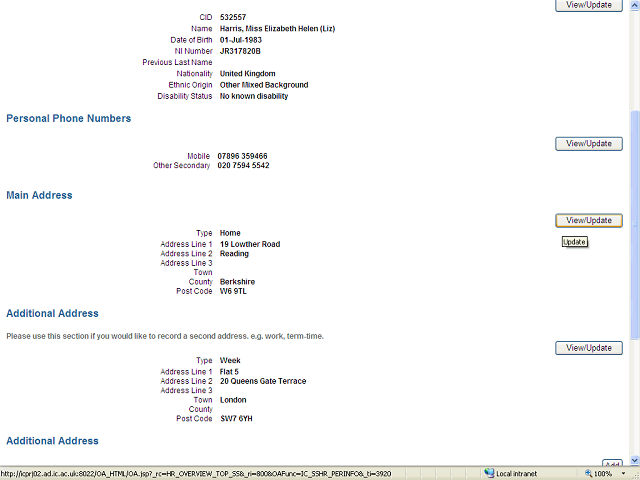Image resolution: width=640 pixels, height=480 pixels.
Task: Click the Local intranet globe icon
Action: 489,473
